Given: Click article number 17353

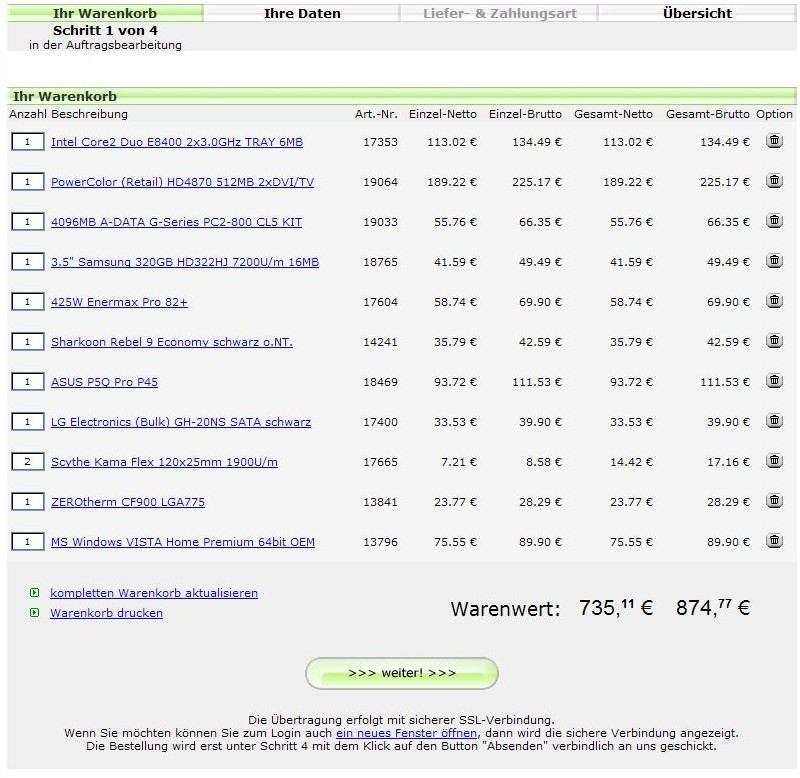Looking at the screenshot, I should [x=380, y=142].
